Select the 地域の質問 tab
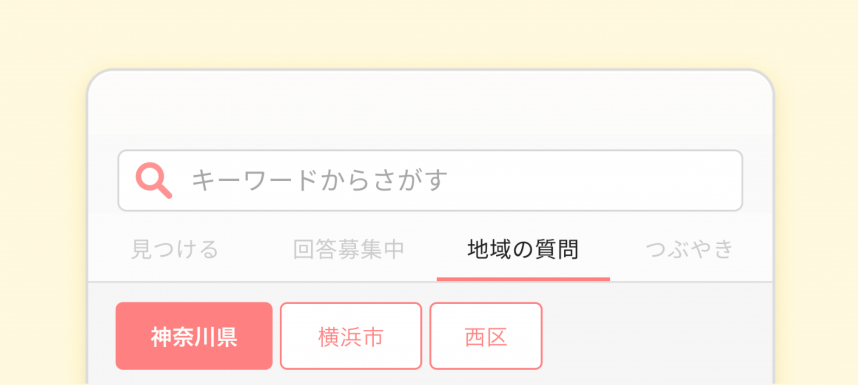This screenshot has height=385, width=858. click(x=523, y=249)
